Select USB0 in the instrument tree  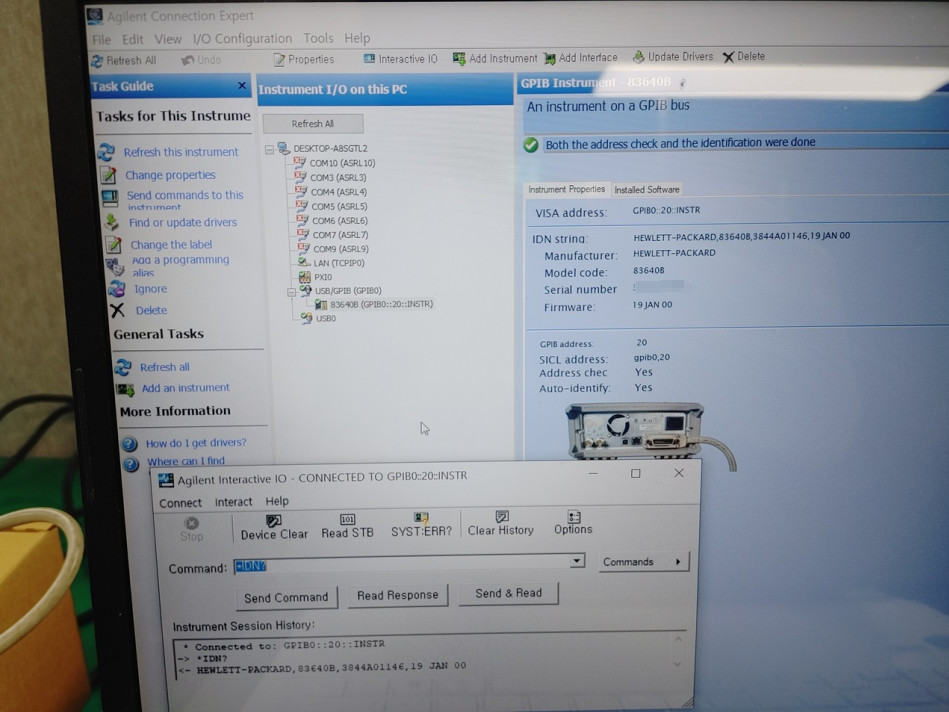(x=326, y=318)
